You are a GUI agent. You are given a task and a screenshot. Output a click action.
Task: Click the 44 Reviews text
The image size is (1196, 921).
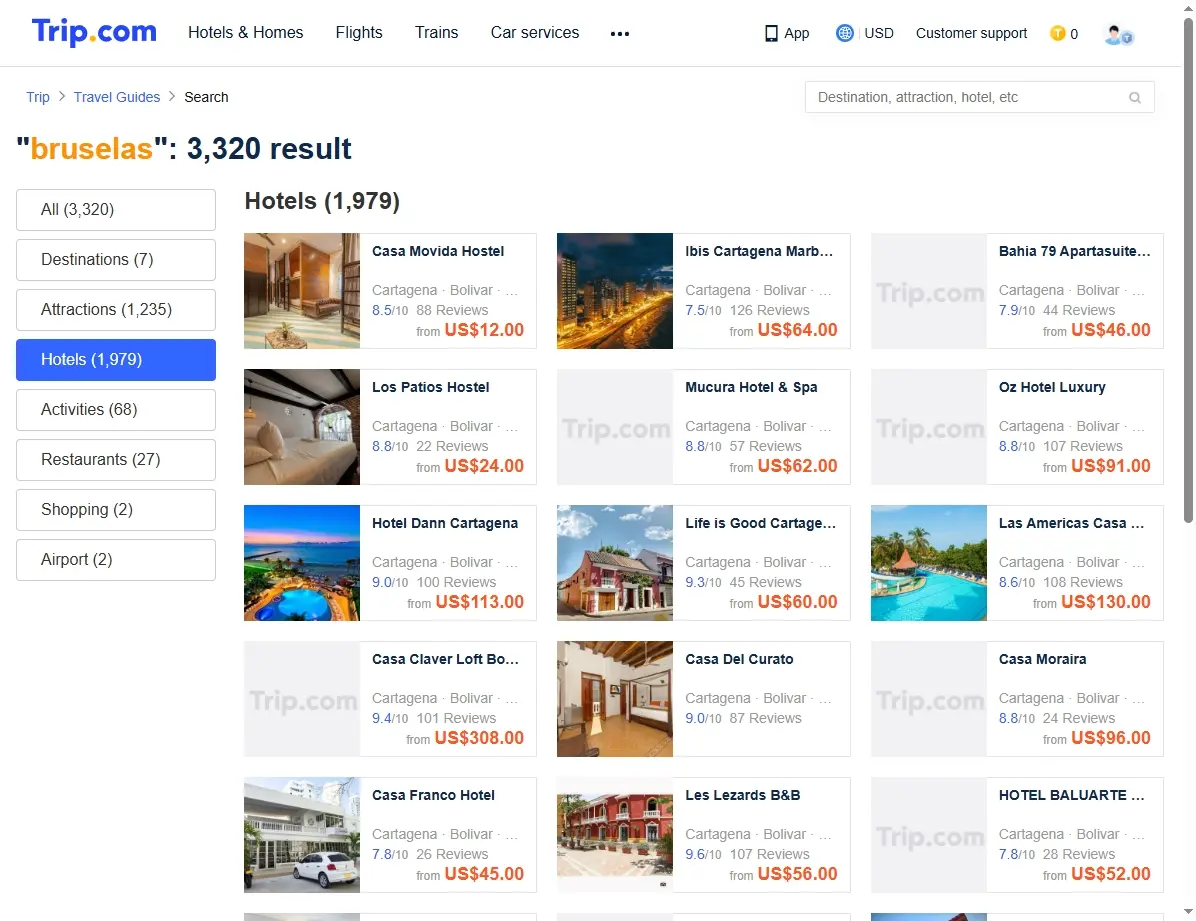coord(1079,311)
